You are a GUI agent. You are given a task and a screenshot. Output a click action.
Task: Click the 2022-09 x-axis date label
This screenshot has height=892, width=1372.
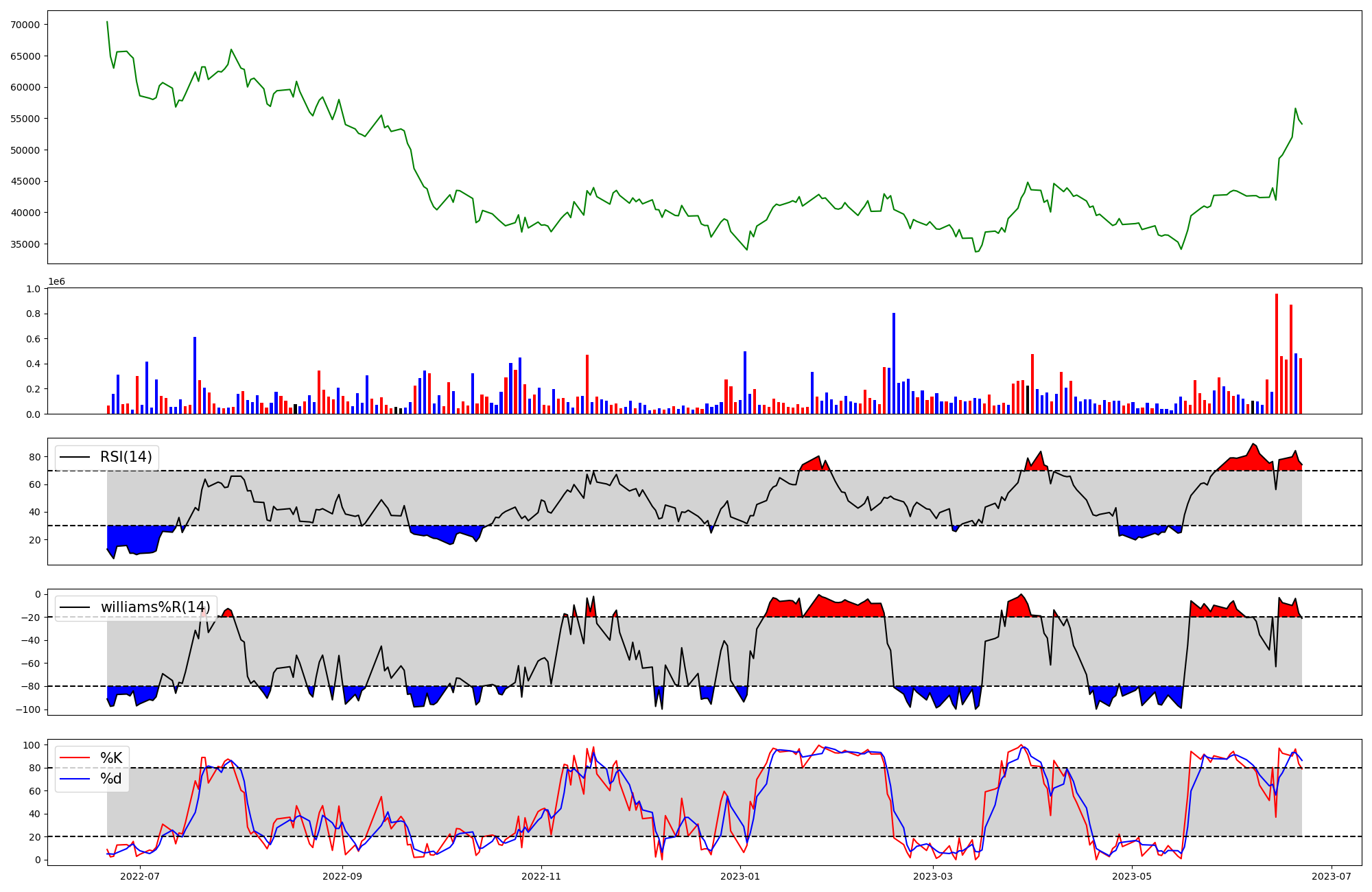(x=342, y=876)
